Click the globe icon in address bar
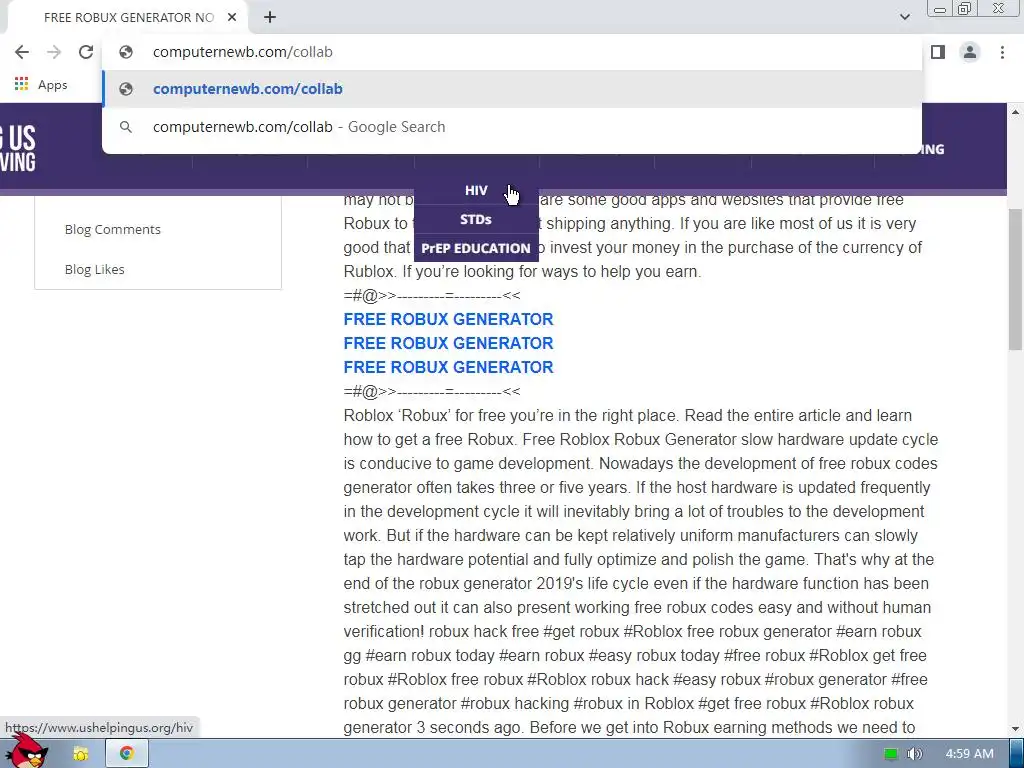Viewport: 1024px width, 768px height. click(126, 52)
